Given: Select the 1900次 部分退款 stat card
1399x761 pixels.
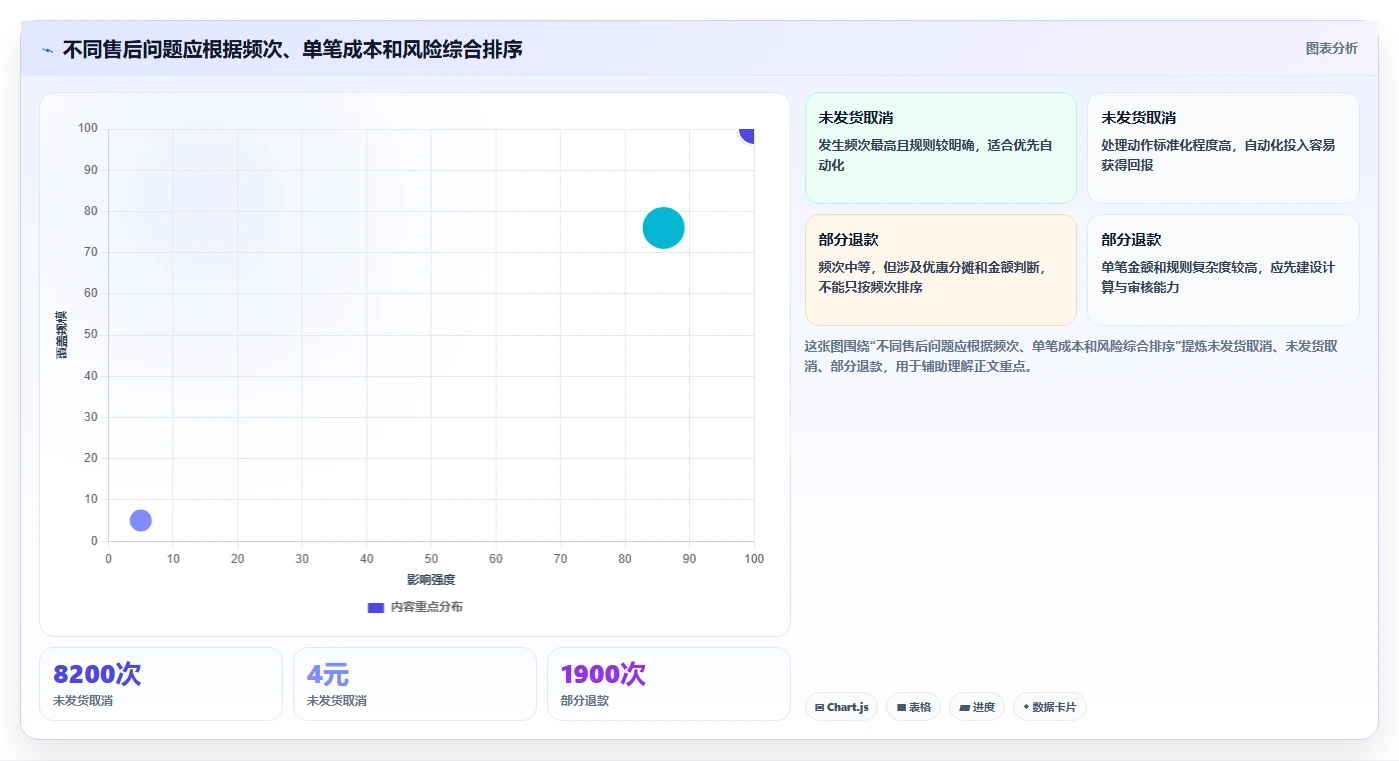Looking at the screenshot, I should pyautogui.click(x=669, y=684).
